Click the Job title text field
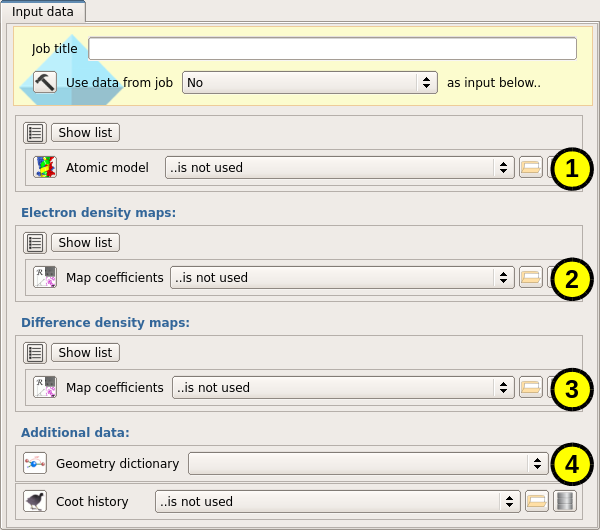Viewport: 600px width, 530px height. pyautogui.click(x=332, y=49)
